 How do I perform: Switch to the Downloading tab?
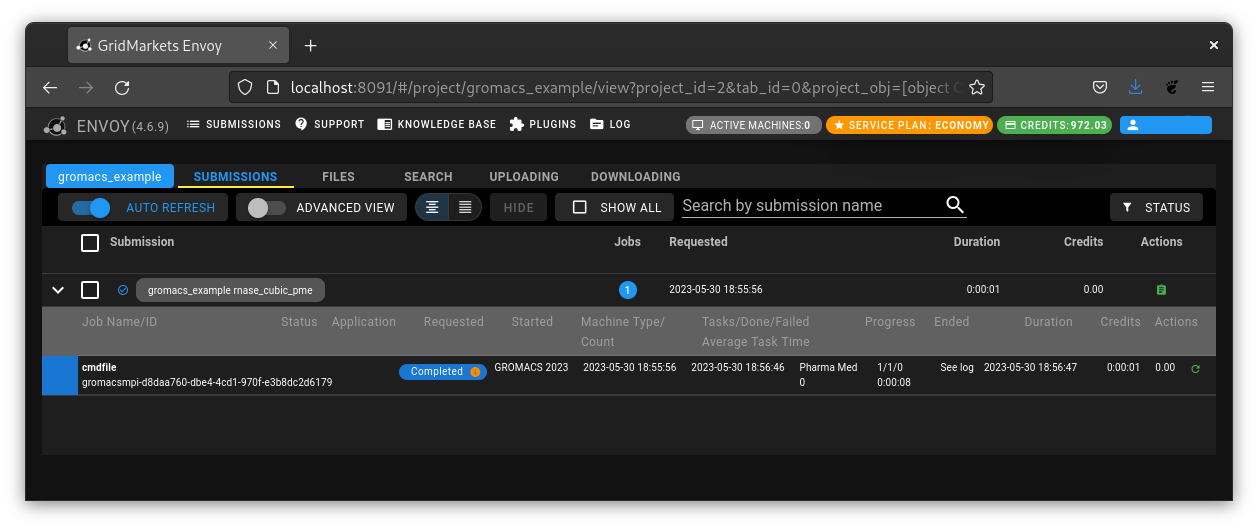point(636,177)
